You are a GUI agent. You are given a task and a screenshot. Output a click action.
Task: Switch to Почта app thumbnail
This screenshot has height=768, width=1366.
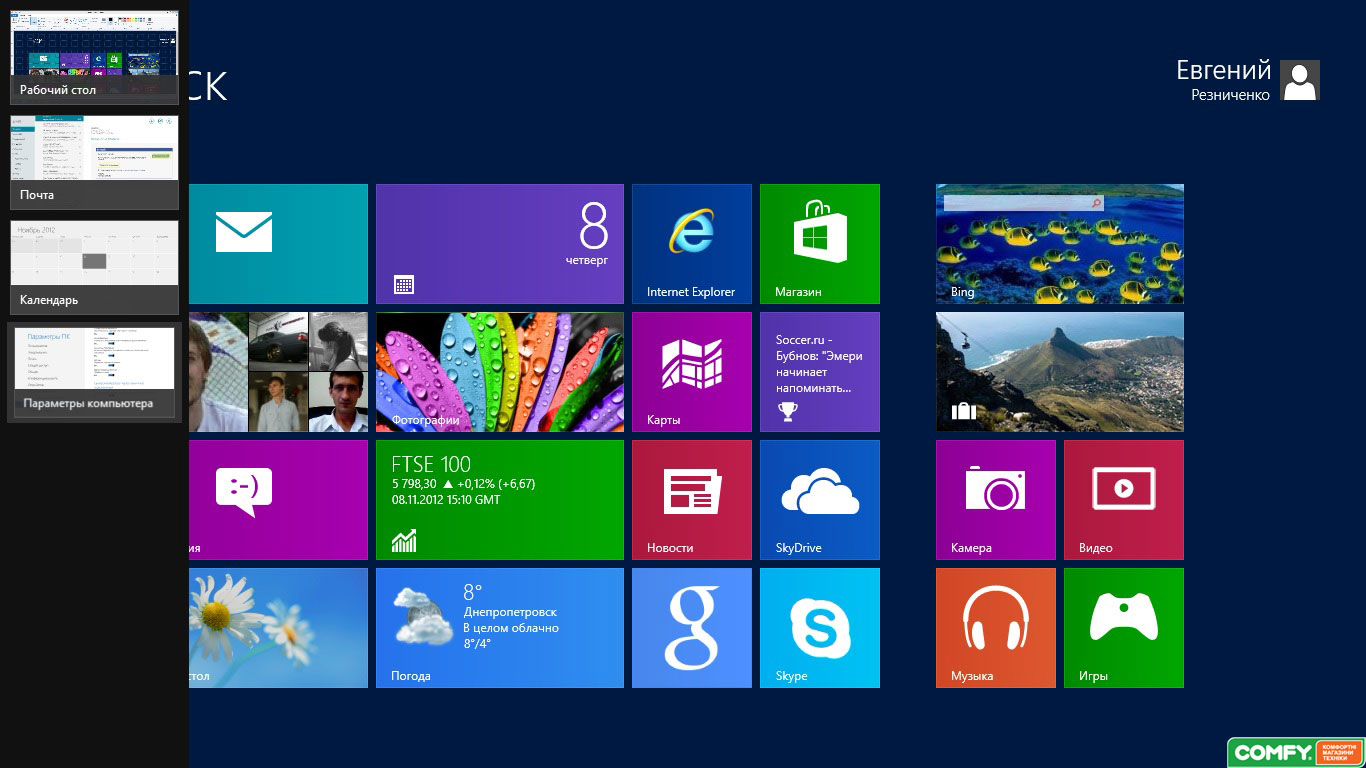94,162
